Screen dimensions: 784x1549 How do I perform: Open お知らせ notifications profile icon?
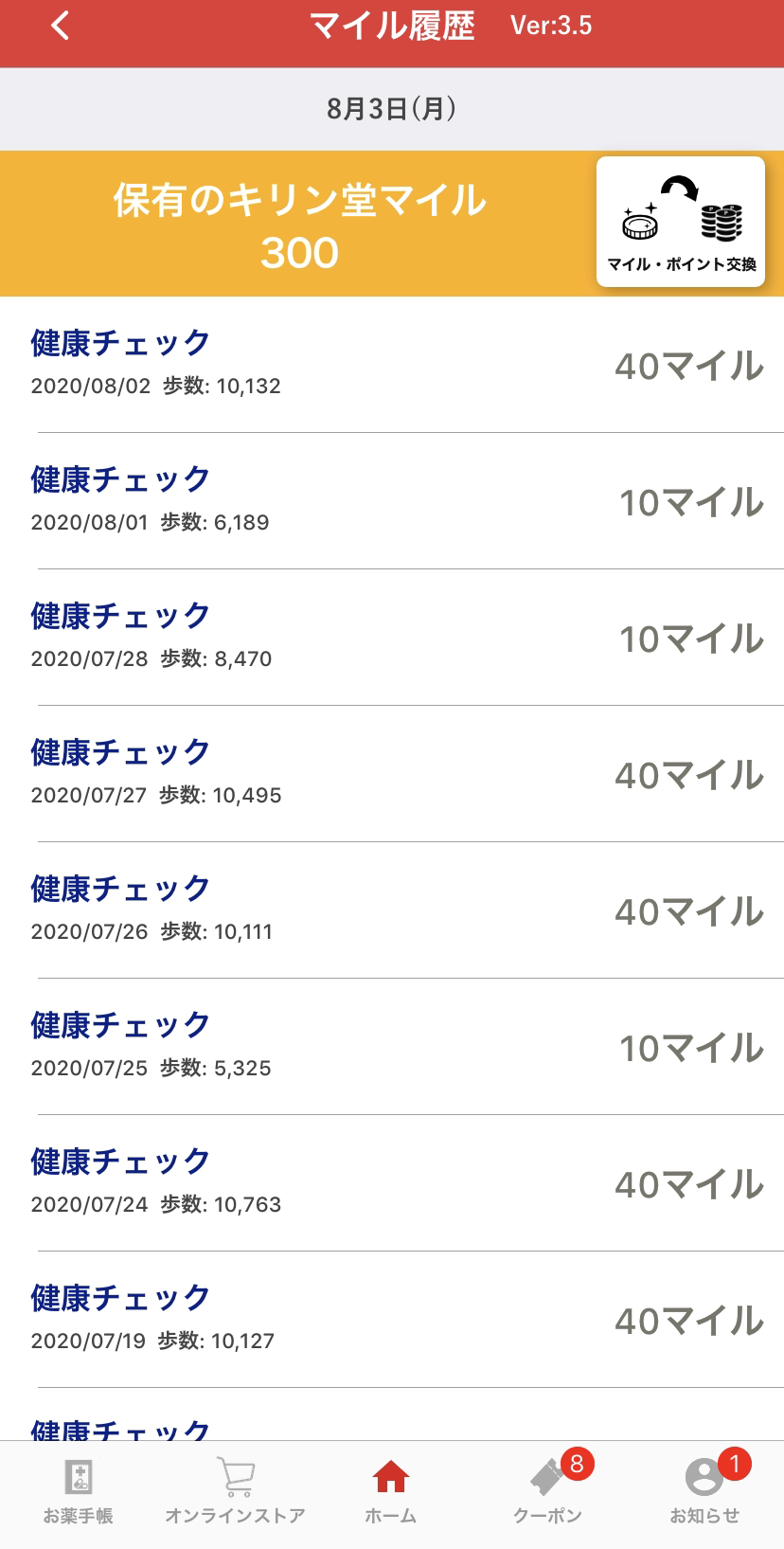pos(704,1479)
